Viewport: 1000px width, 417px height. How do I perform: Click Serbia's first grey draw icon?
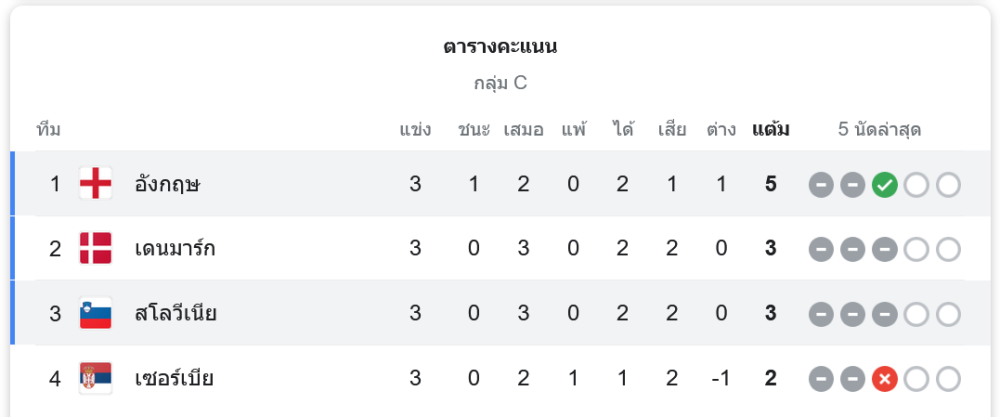tap(821, 380)
